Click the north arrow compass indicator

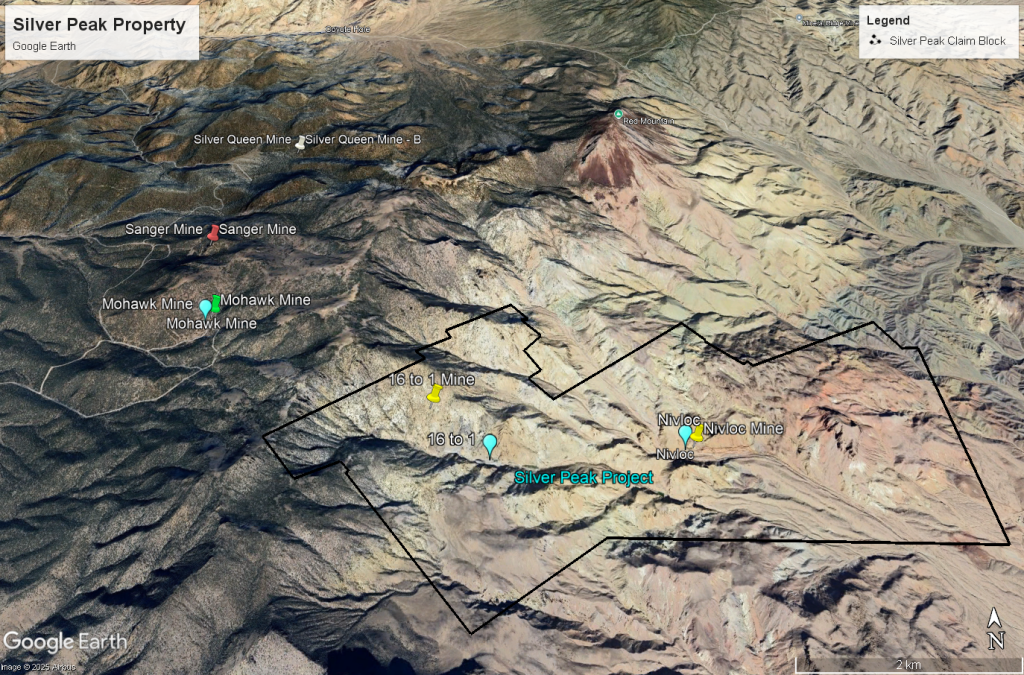[994, 630]
